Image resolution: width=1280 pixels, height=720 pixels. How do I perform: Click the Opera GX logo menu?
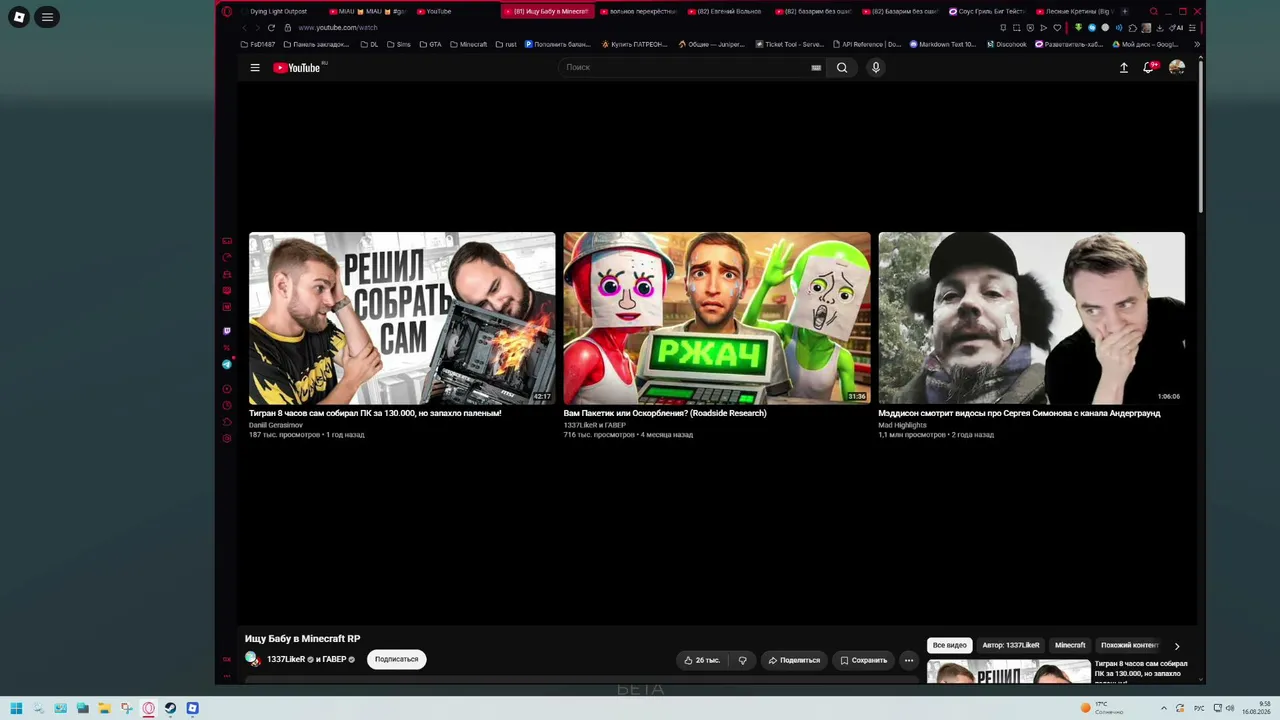[x=227, y=12]
